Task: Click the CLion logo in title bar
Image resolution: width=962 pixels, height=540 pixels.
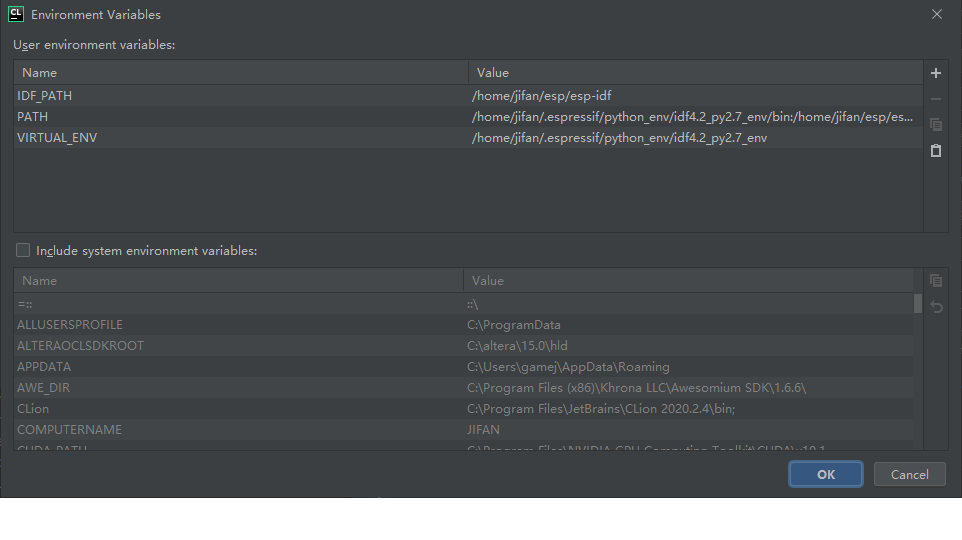Action: pyautogui.click(x=16, y=14)
